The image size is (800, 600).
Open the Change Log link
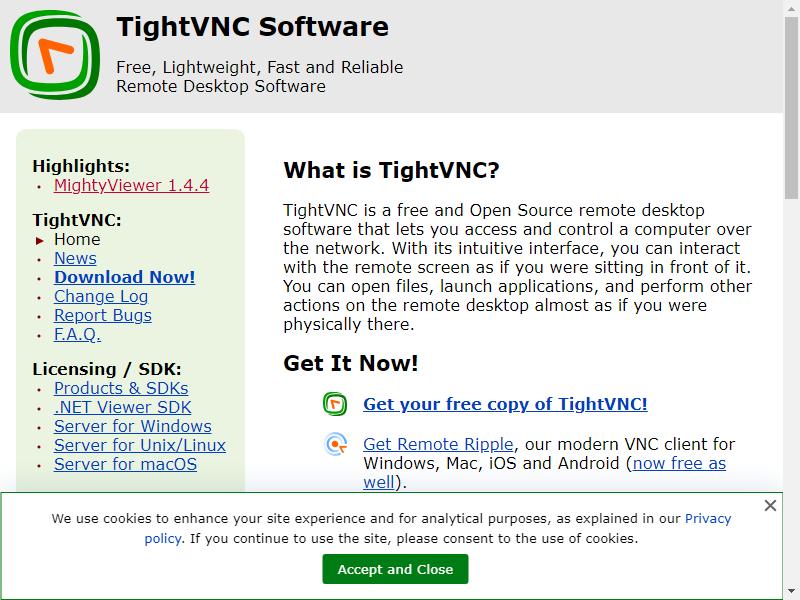pyautogui.click(x=101, y=296)
